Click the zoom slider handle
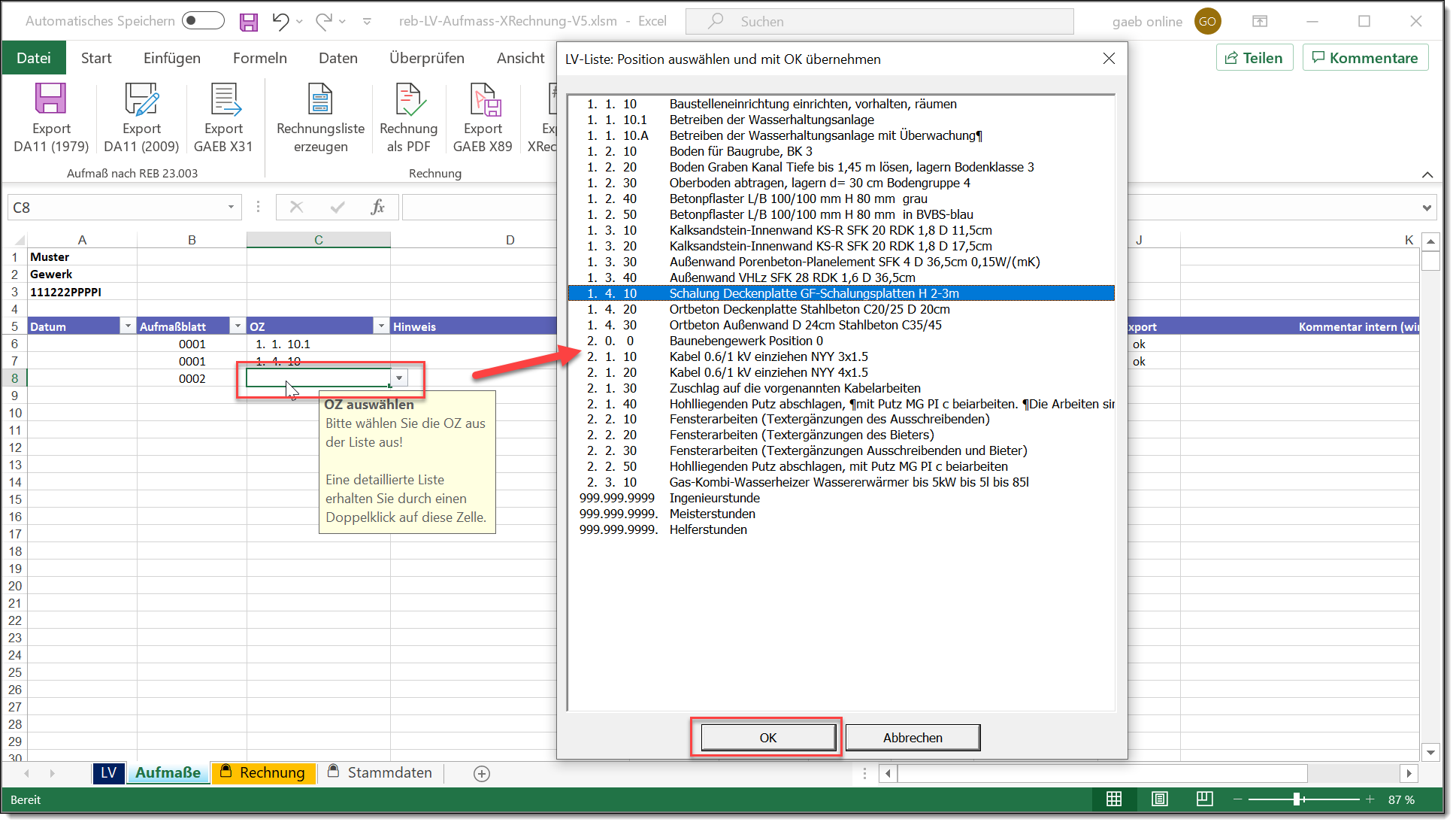Viewport: 1456px width, 825px height. 1297,799
